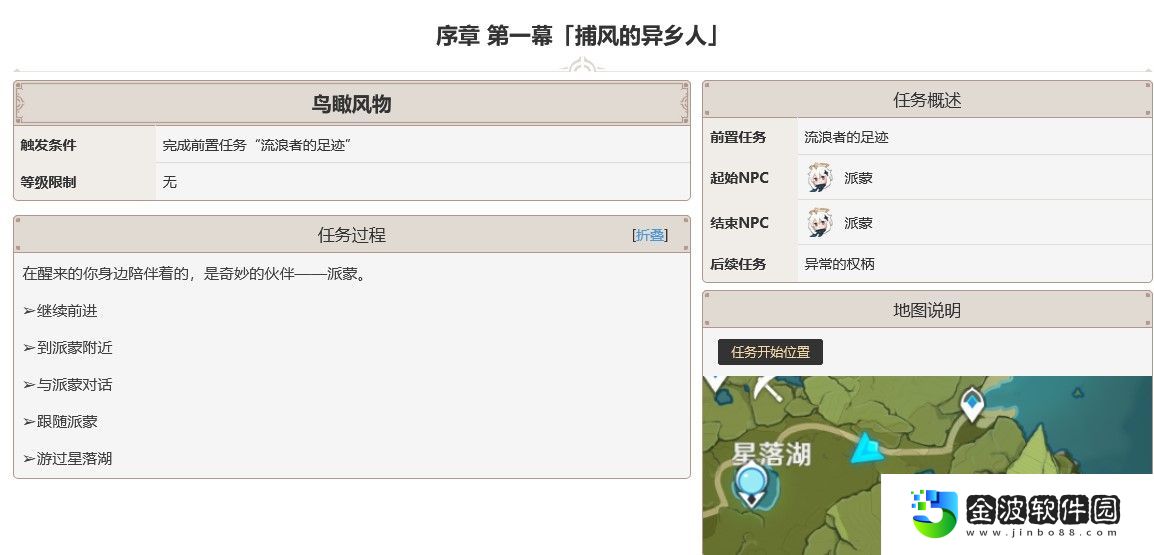Click the cyan player arrow on the map
Viewport: 1154px width, 555px height.
point(868,448)
